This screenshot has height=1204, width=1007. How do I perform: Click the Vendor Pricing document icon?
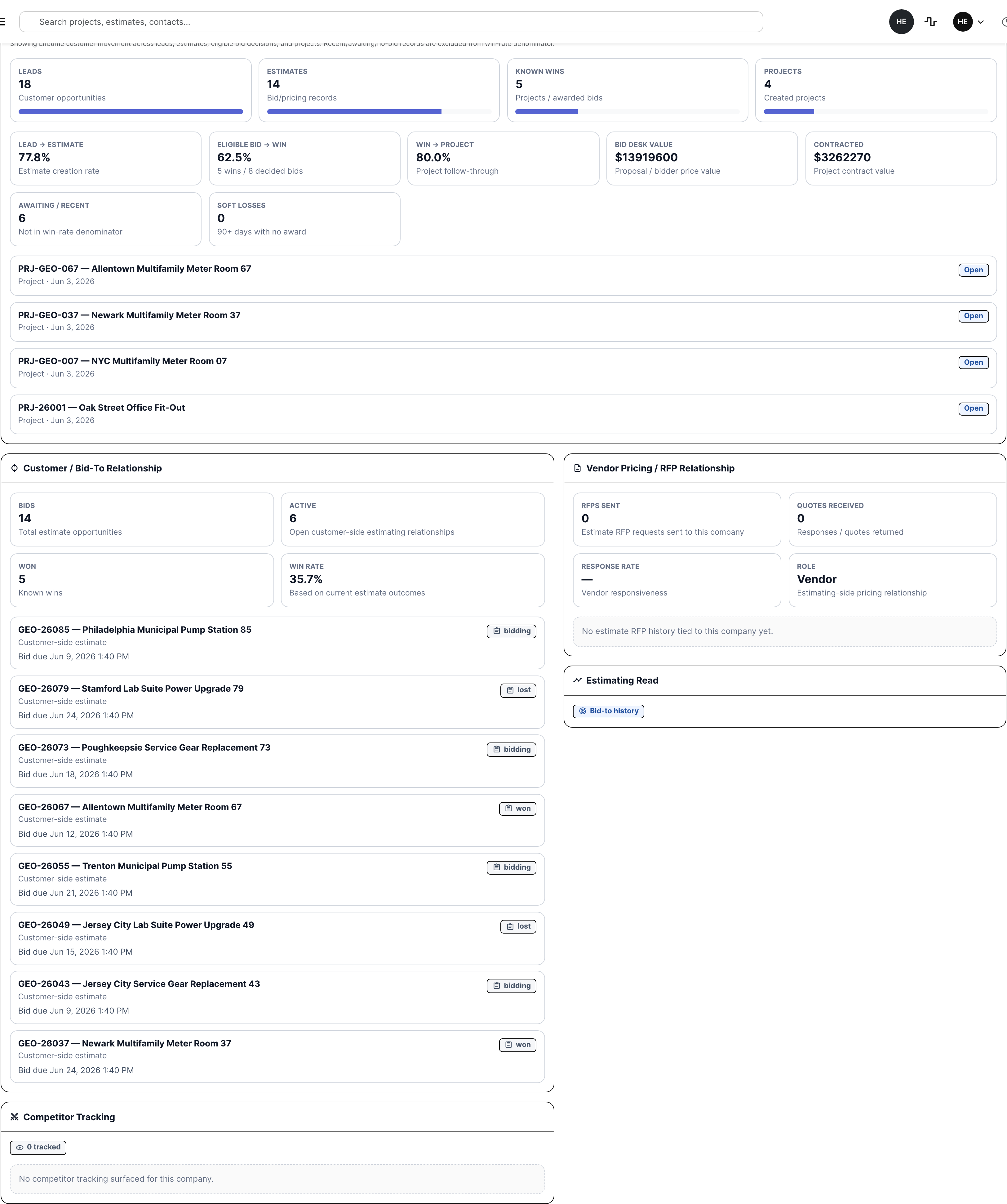click(578, 468)
